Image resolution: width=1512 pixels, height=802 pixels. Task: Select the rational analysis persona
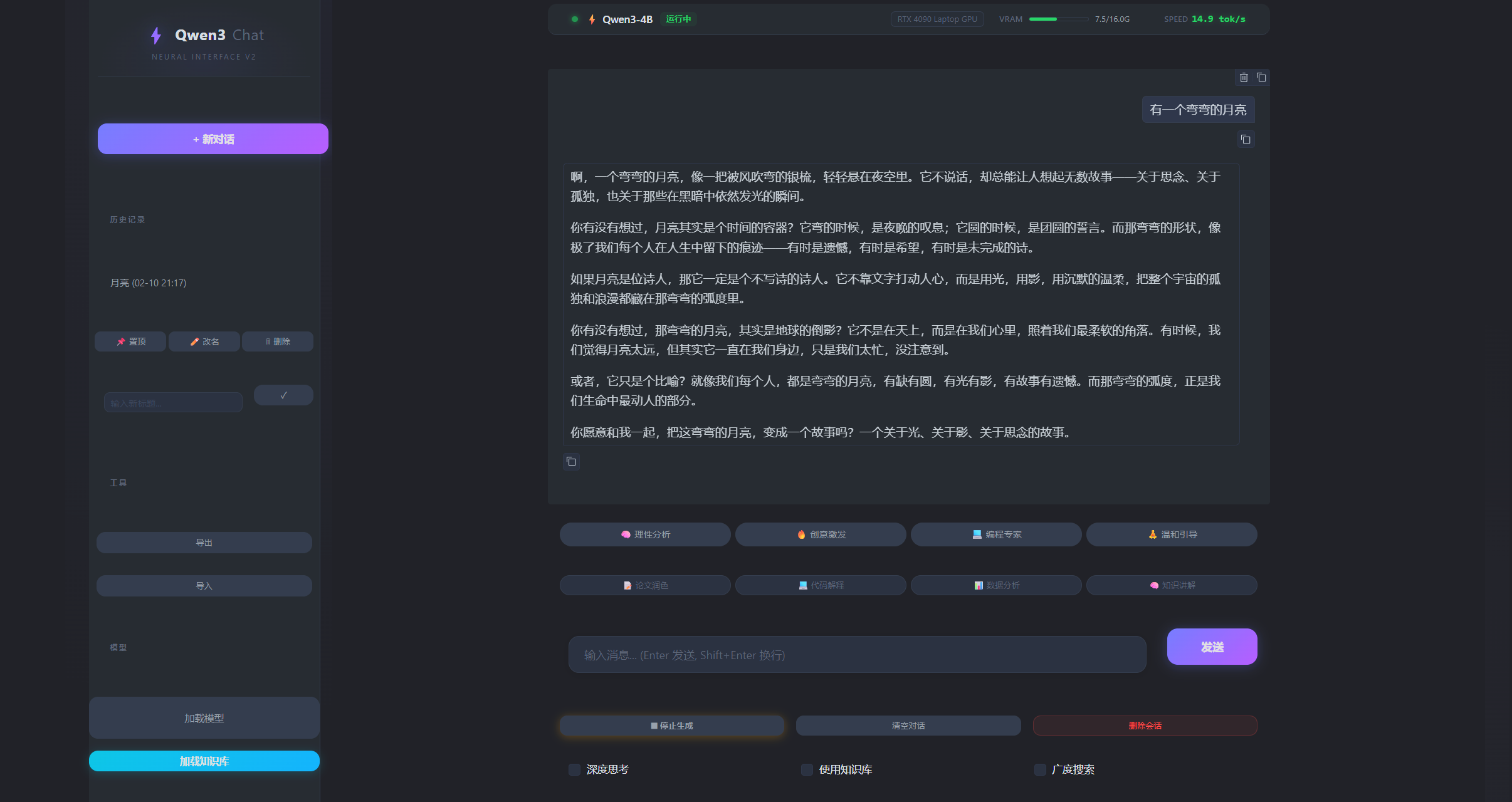(x=645, y=534)
